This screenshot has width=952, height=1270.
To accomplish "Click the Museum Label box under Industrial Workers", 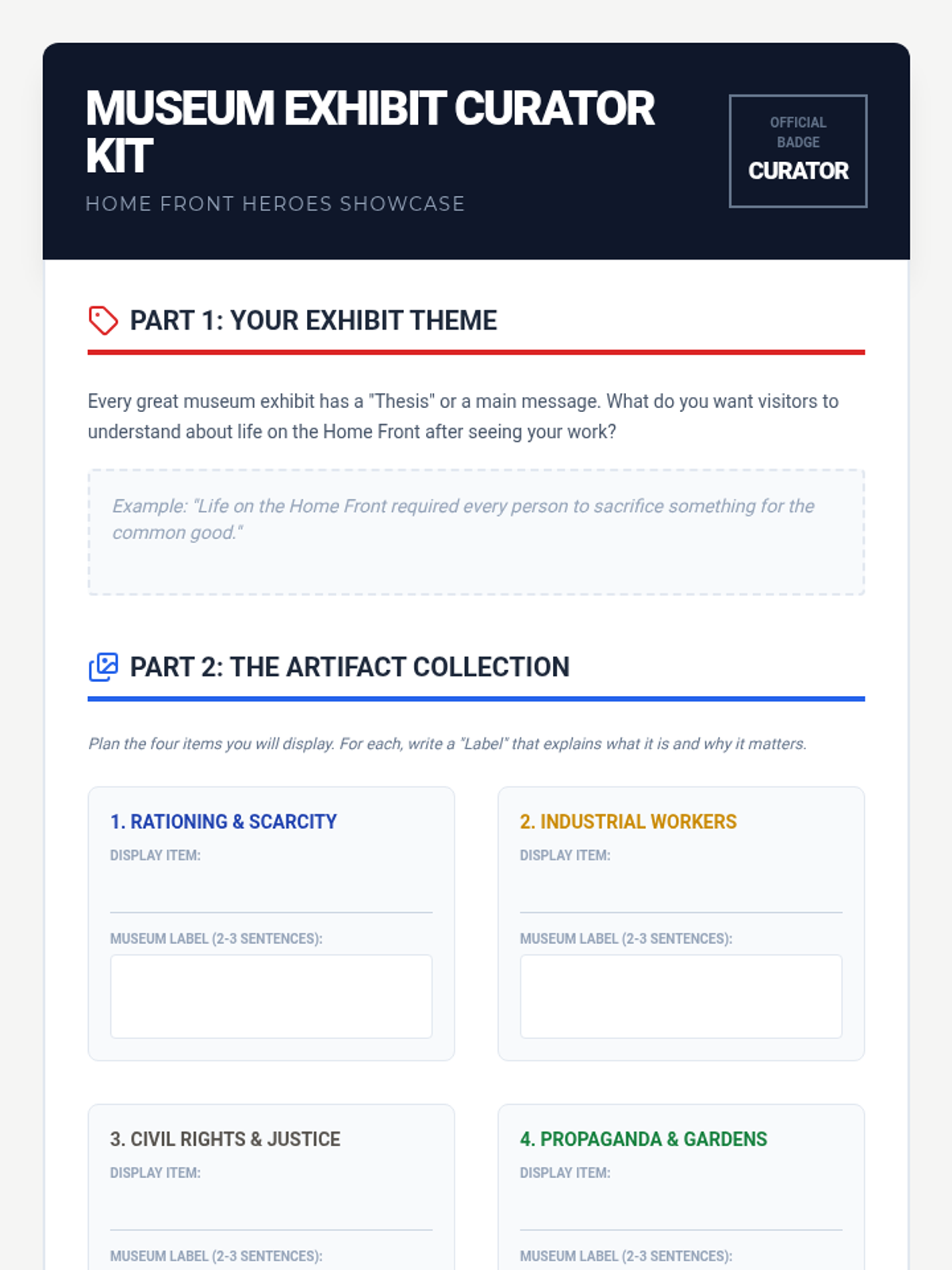I will tap(681, 996).
